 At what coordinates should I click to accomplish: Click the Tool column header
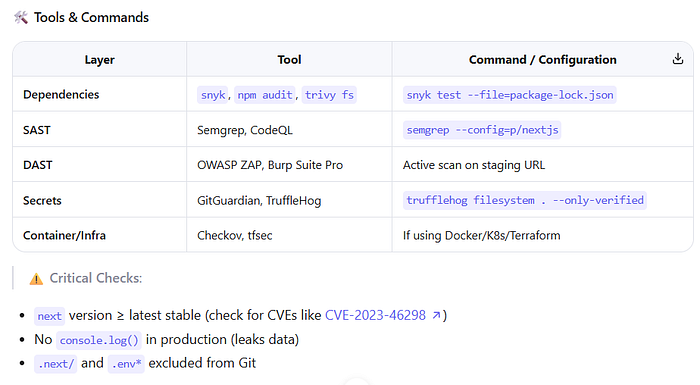(x=289, y=60)
